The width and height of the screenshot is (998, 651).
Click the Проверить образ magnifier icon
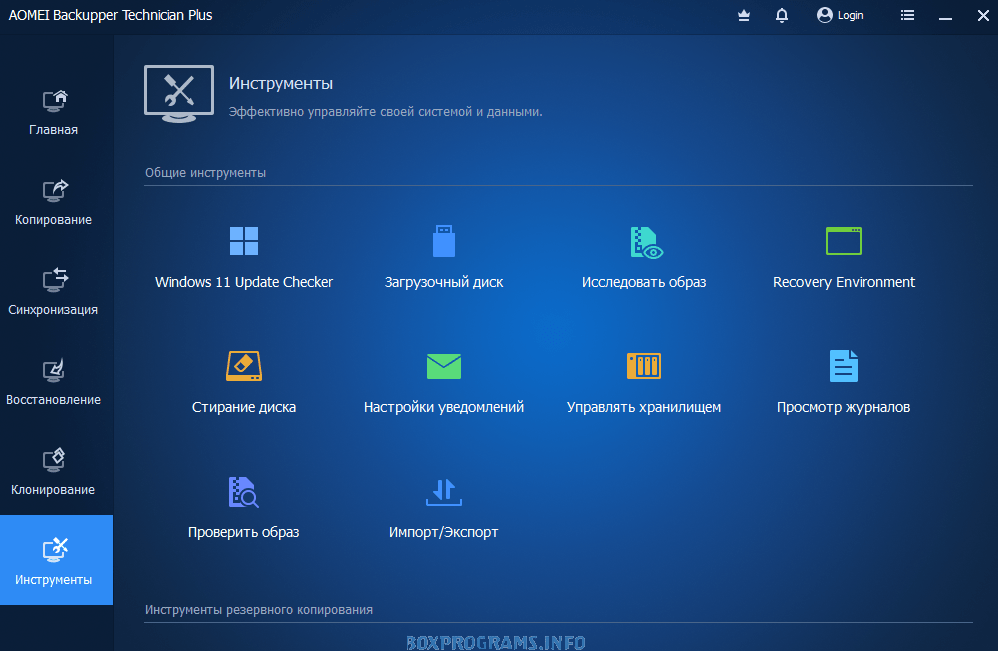[x=244, y=492]
